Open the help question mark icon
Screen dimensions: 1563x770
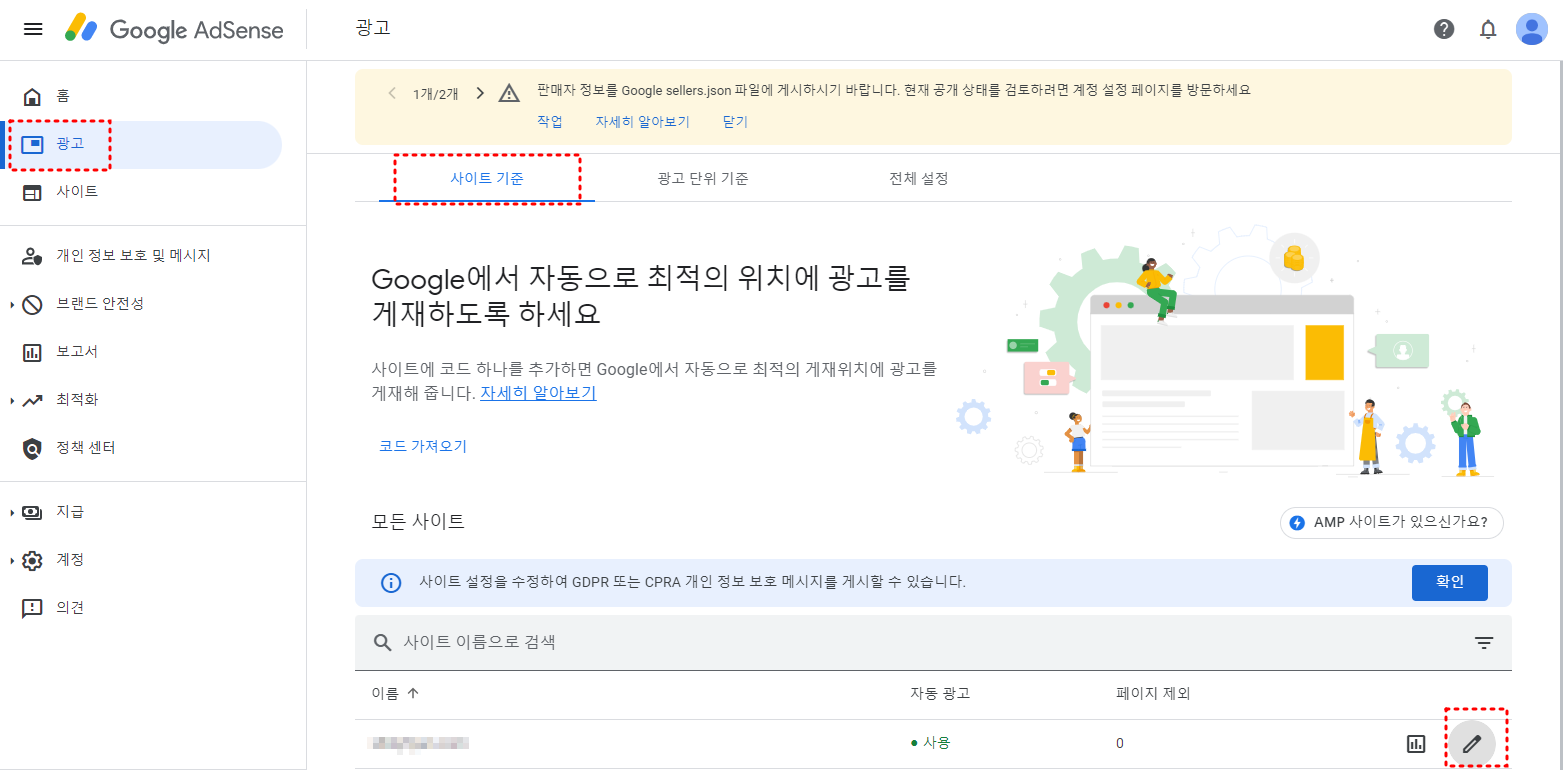(x=1444, y=29)
